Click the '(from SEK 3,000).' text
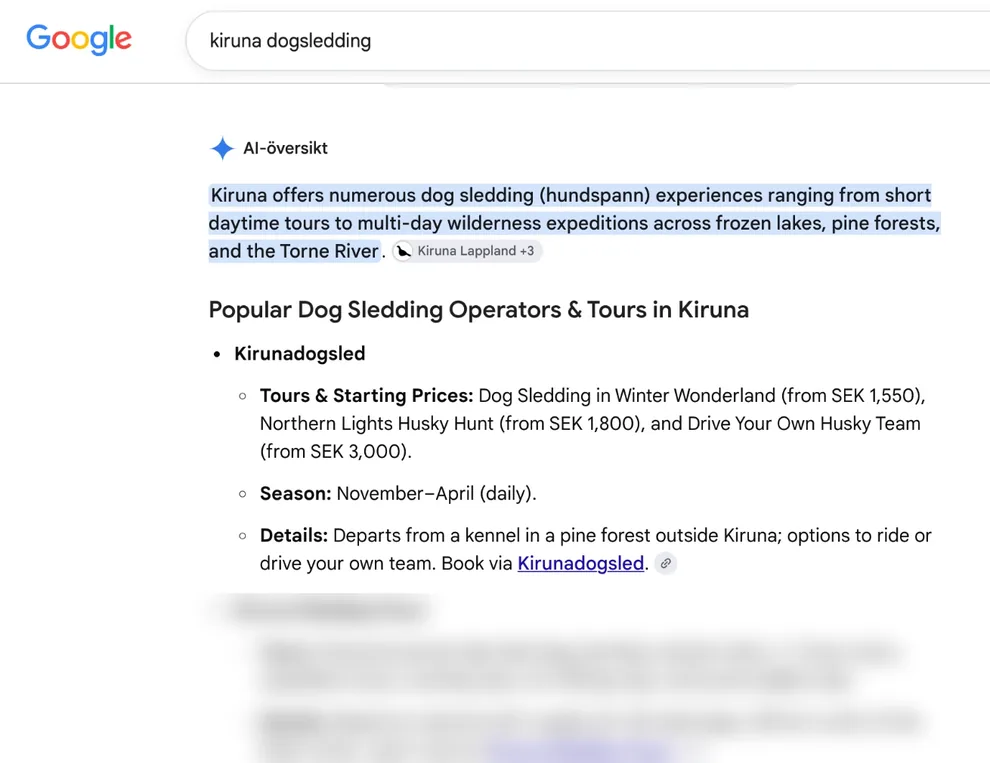Image resolution: width=990 pixels, height=763 pixels. (335, 451)
